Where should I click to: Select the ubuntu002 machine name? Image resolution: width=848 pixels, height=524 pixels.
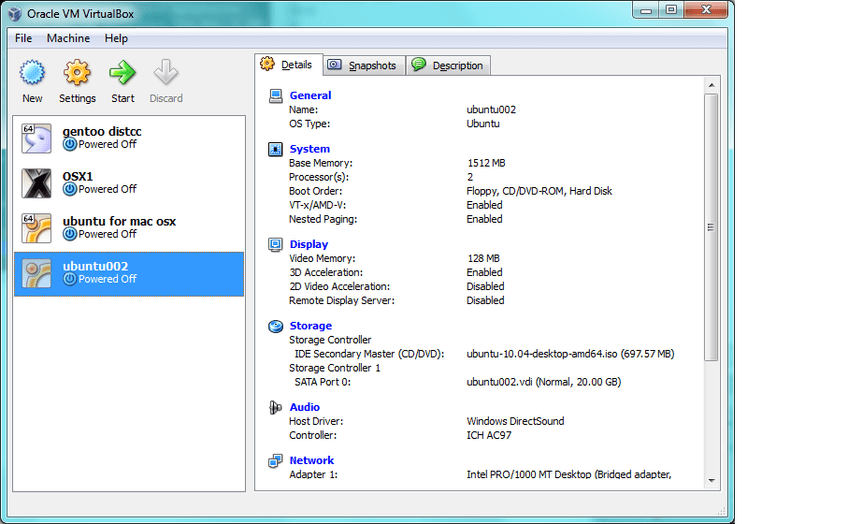coord(95,266)
